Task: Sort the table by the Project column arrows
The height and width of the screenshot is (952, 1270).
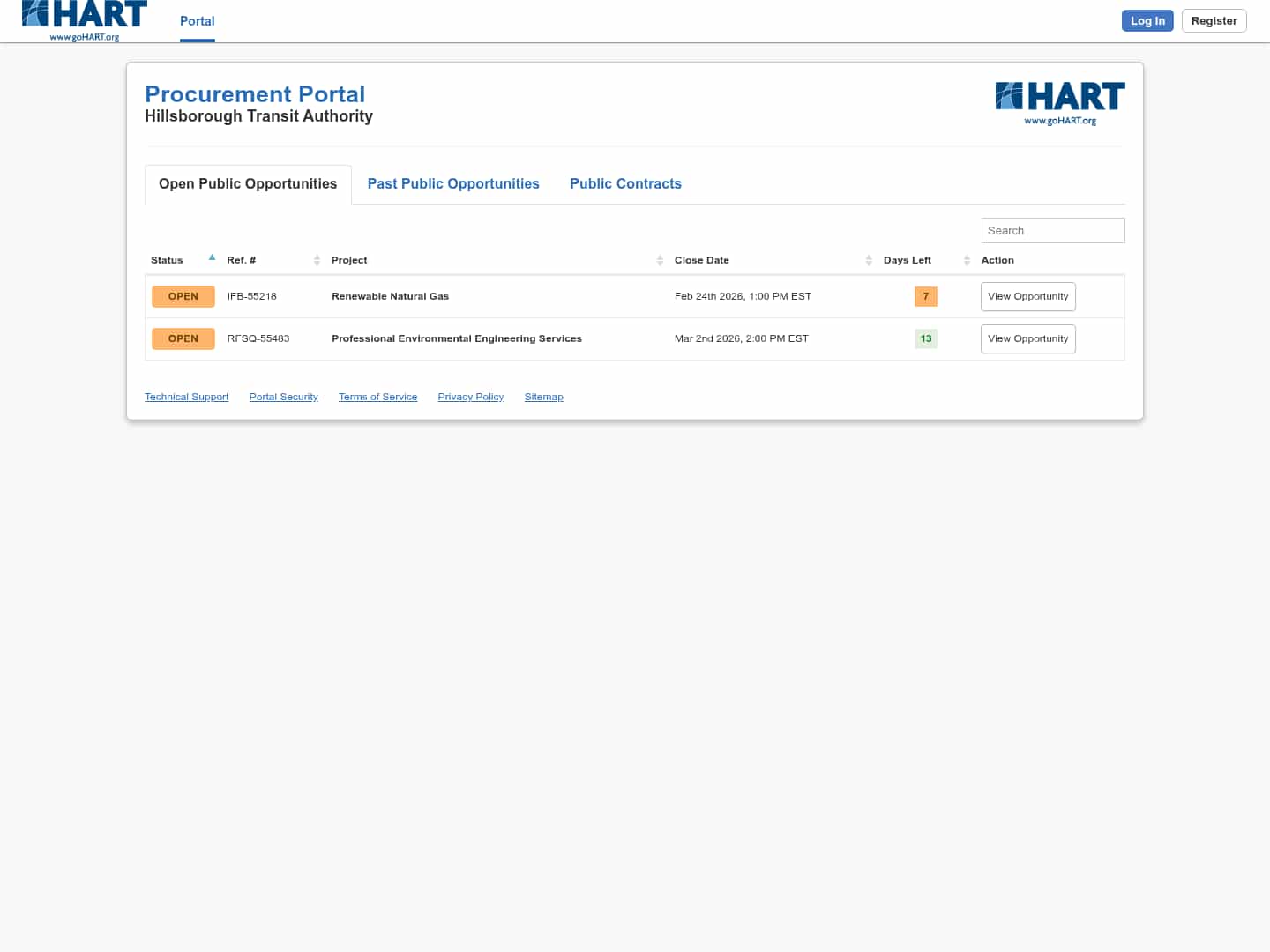Action: point(660,259)
